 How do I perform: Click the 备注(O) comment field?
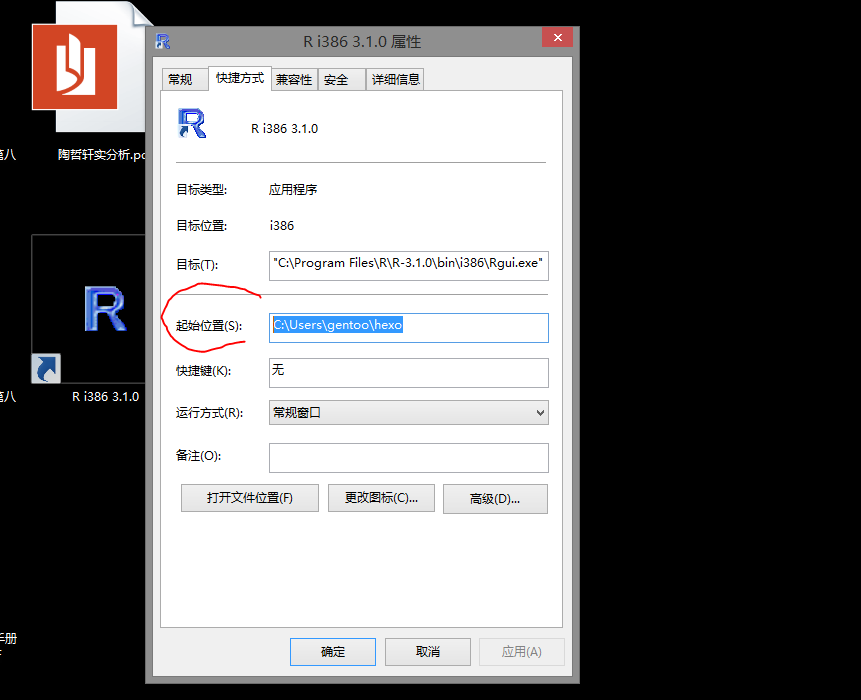coord(409,458)
